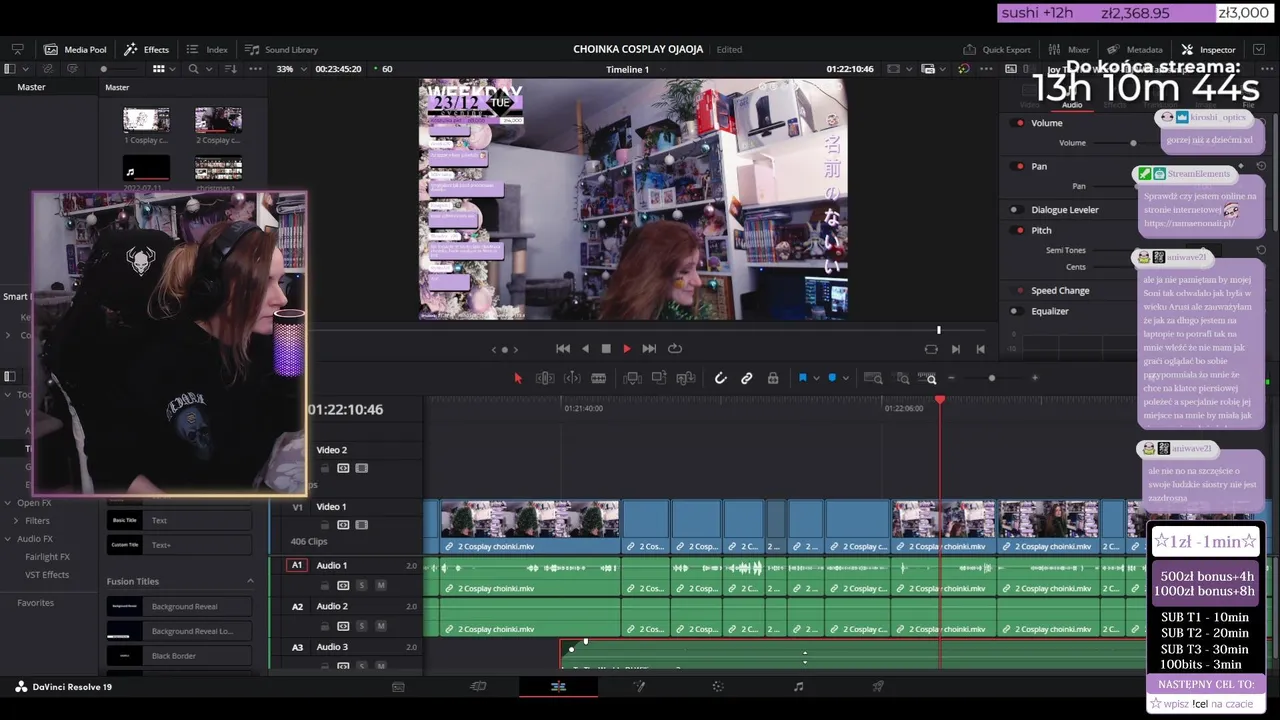This screenshot has width=1280, height=720.
Task: Switch to the Fairlight page
Action: [x=798, y=687]
